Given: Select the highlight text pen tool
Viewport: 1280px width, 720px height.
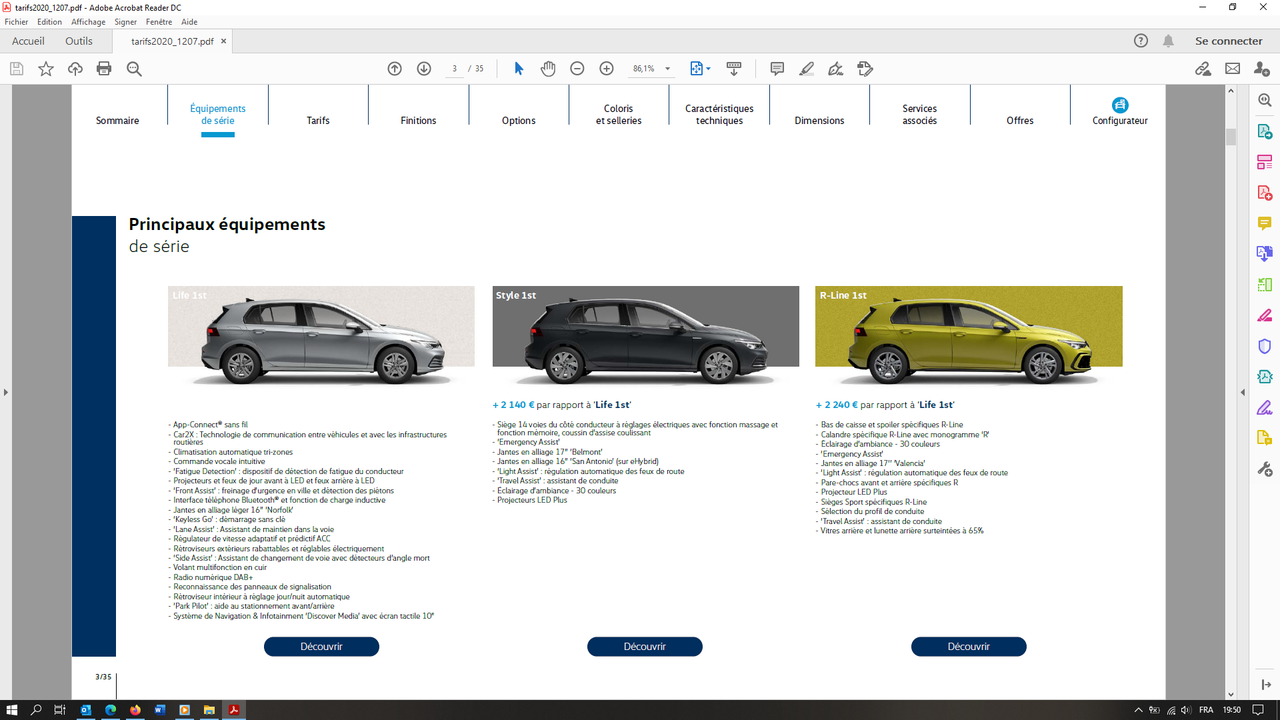Looking at the screenshot, I should click(x=807, y=69).
